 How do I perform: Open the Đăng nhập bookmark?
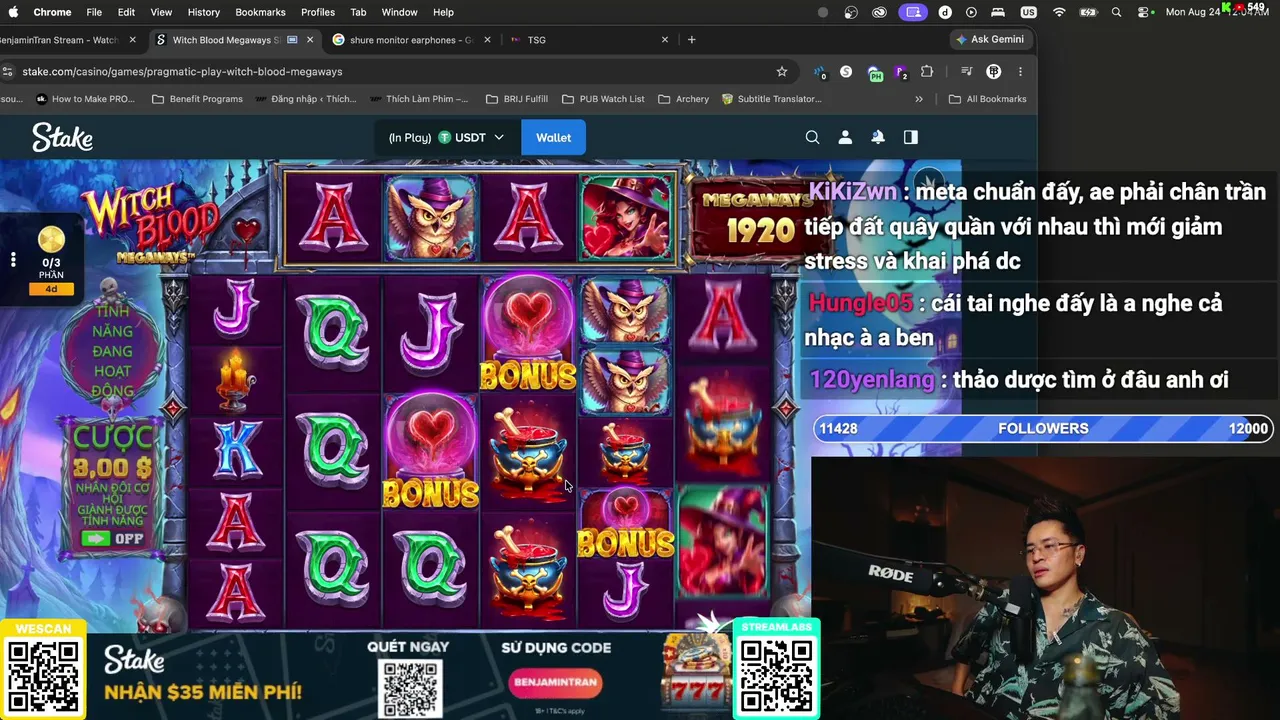point(306,99)
